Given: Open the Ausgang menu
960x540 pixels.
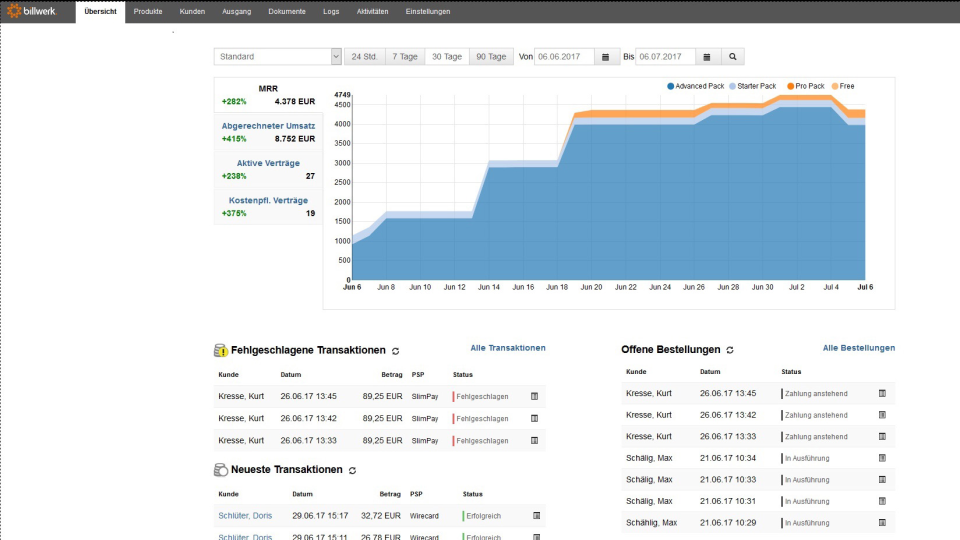Looking at the screenshot, I should [236, 12].
